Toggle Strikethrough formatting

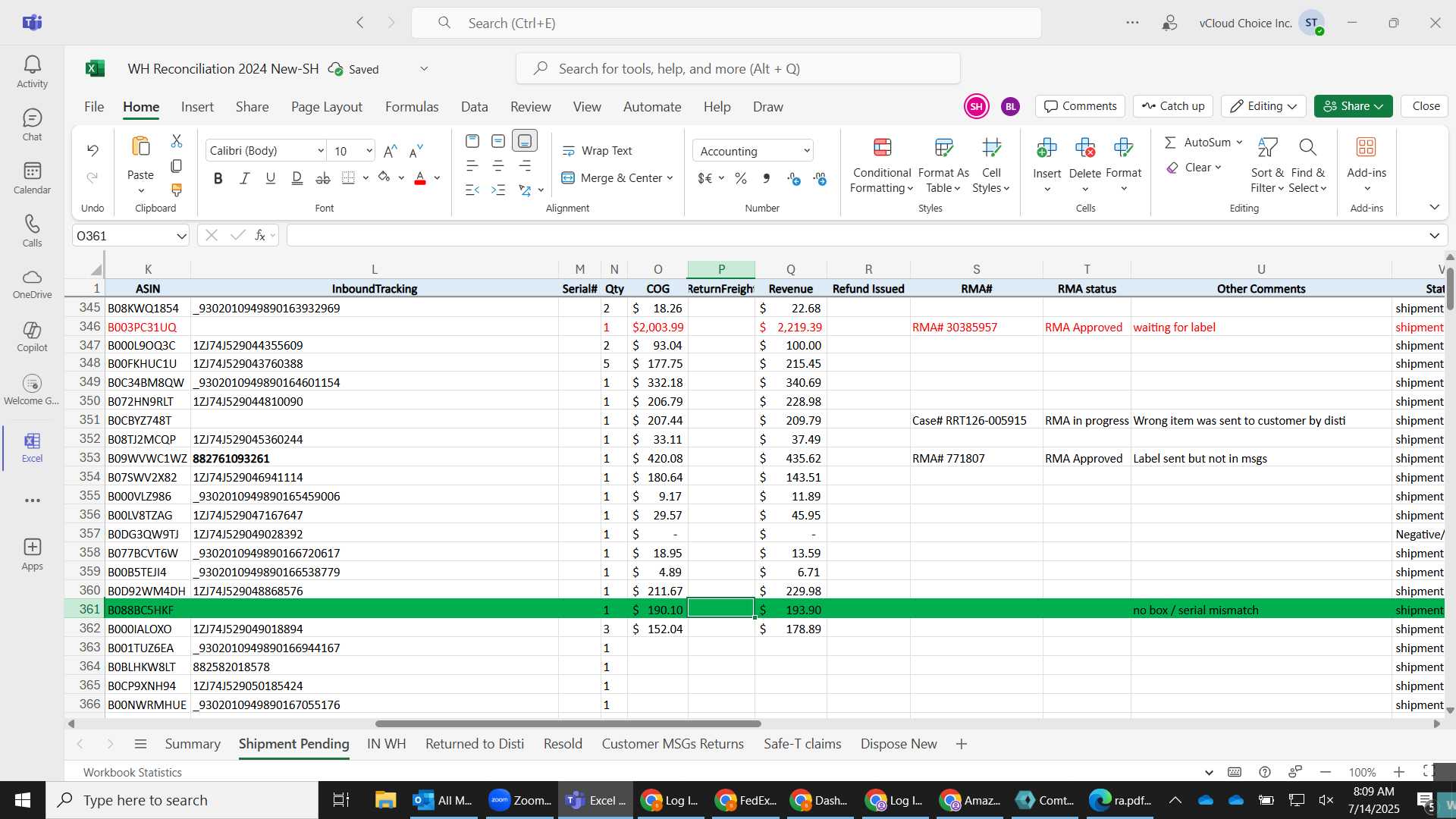[323, 178]
